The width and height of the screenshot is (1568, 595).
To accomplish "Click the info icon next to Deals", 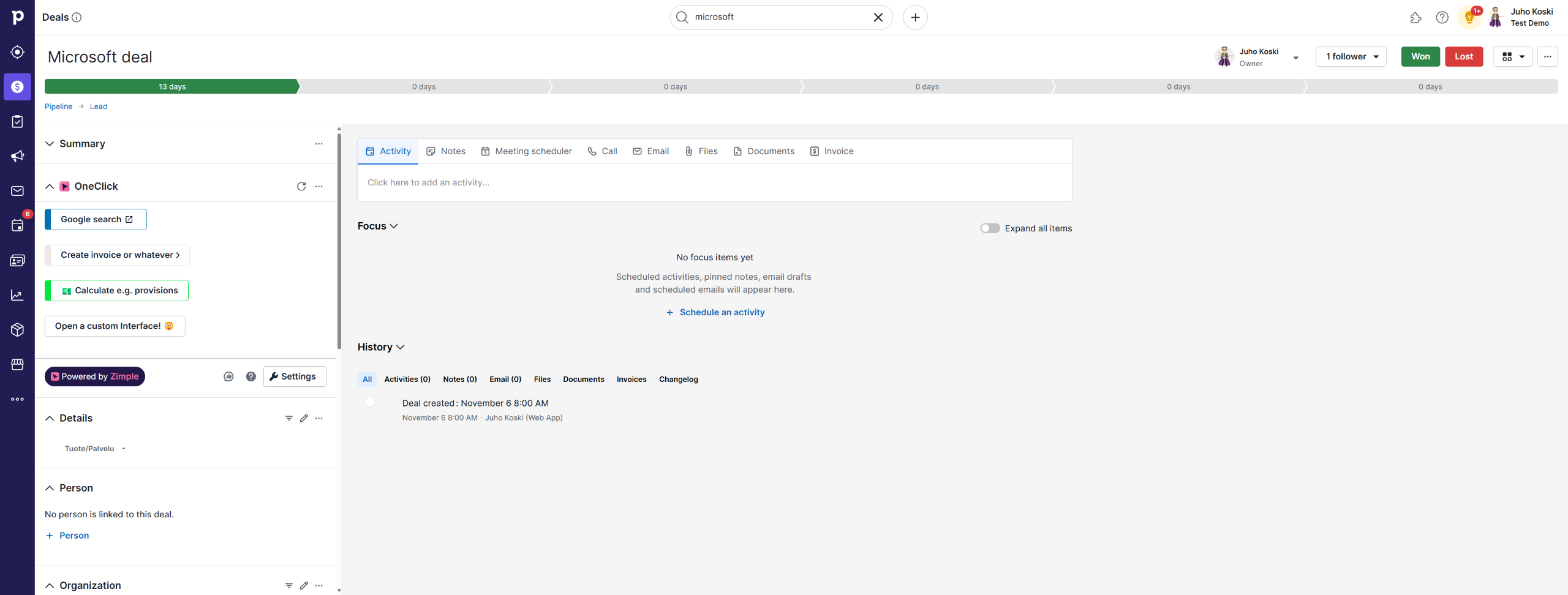I will coord(77,17).
